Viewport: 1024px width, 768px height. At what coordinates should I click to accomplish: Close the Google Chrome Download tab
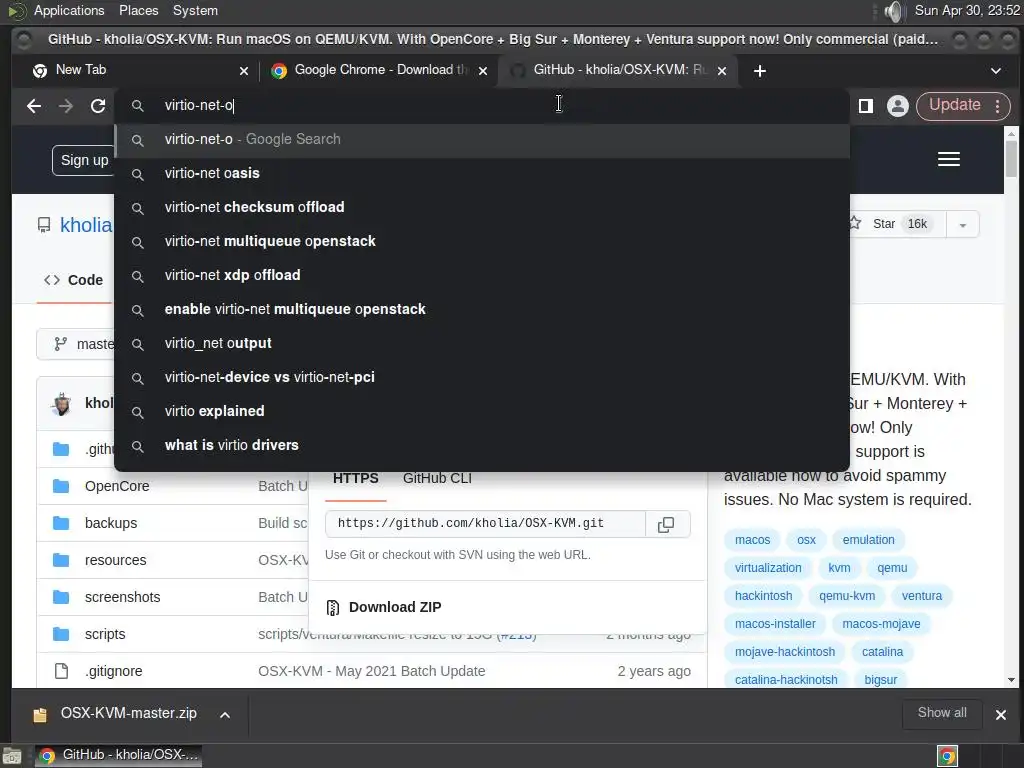(483, 71)
